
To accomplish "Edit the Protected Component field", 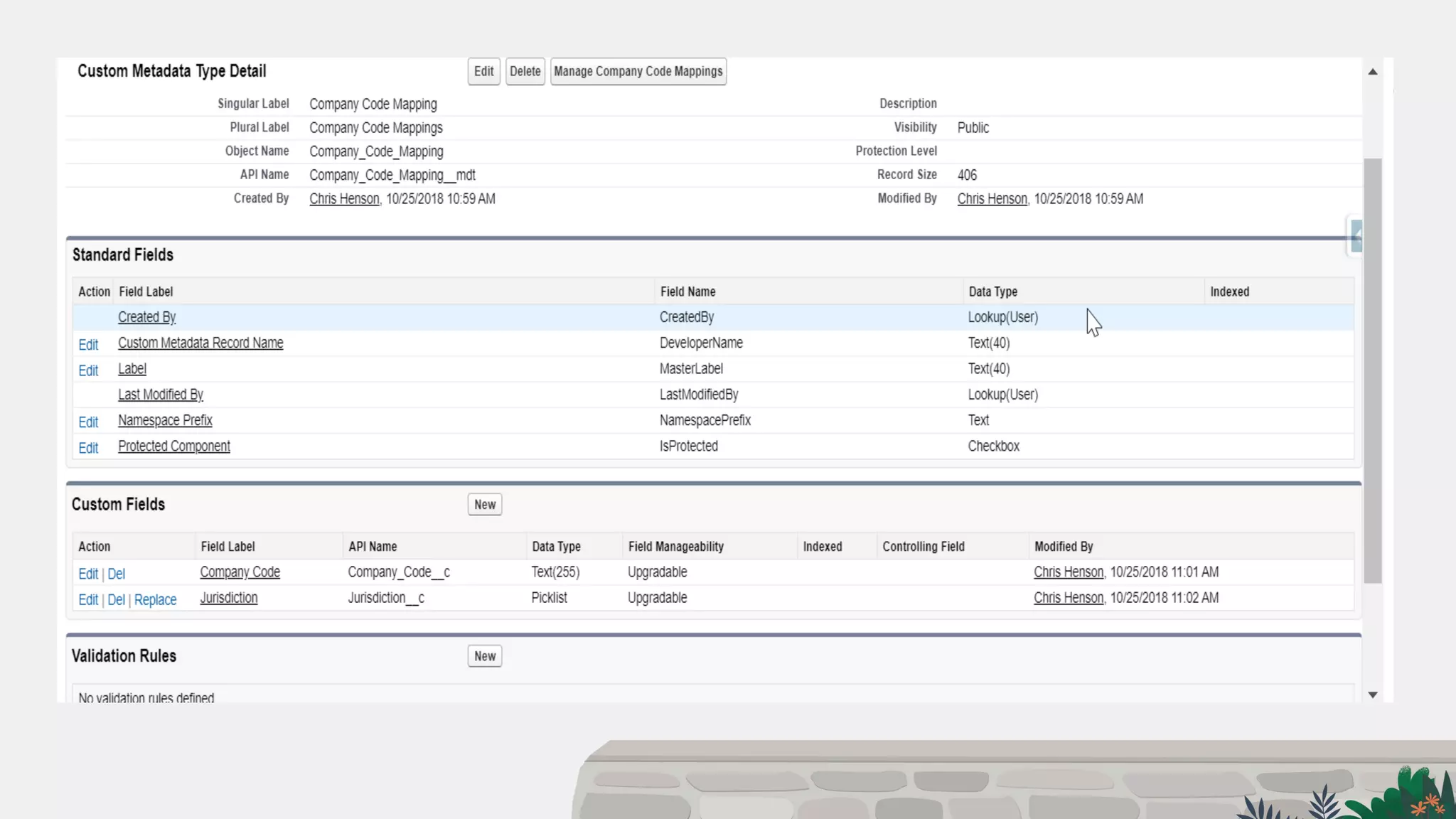I will pyautogui.click(x=88, y=448).
